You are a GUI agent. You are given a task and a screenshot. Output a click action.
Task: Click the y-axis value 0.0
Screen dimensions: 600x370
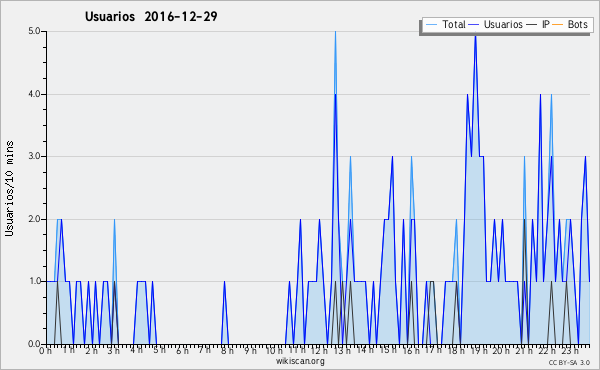(34, 344)
